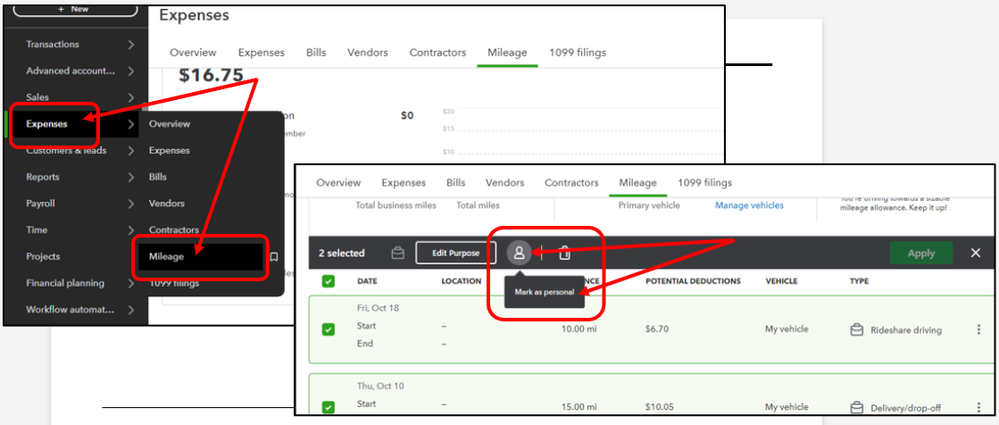The width and height of the screenshot is (999, 425).
Task: Close the selection bar with the X
Action: tap(975, 253)
